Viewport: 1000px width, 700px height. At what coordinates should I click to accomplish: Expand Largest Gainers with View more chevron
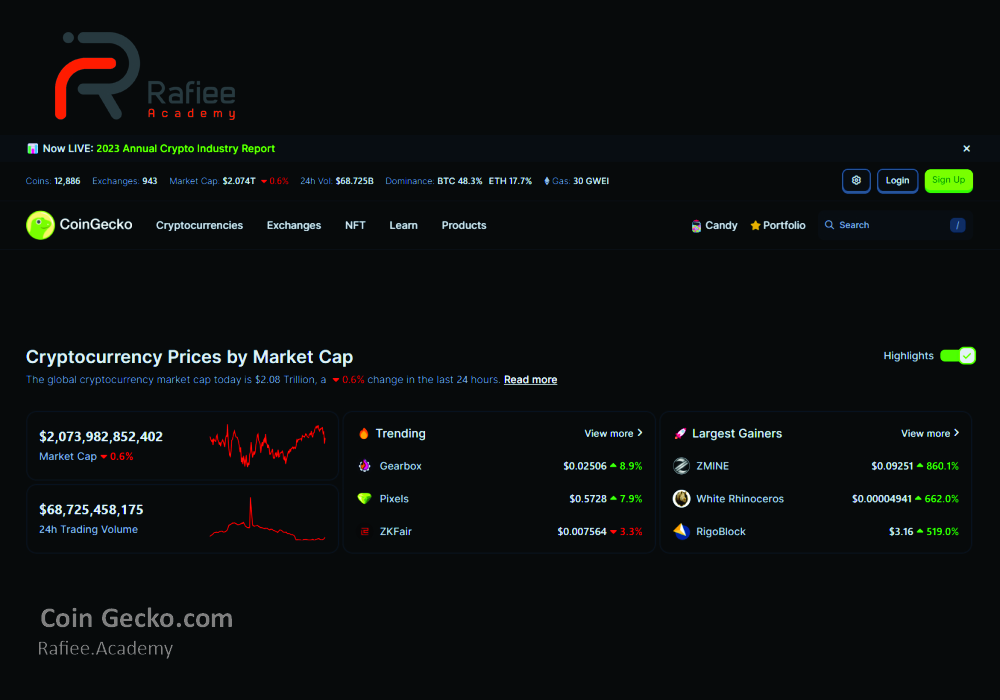coord(930,434)
